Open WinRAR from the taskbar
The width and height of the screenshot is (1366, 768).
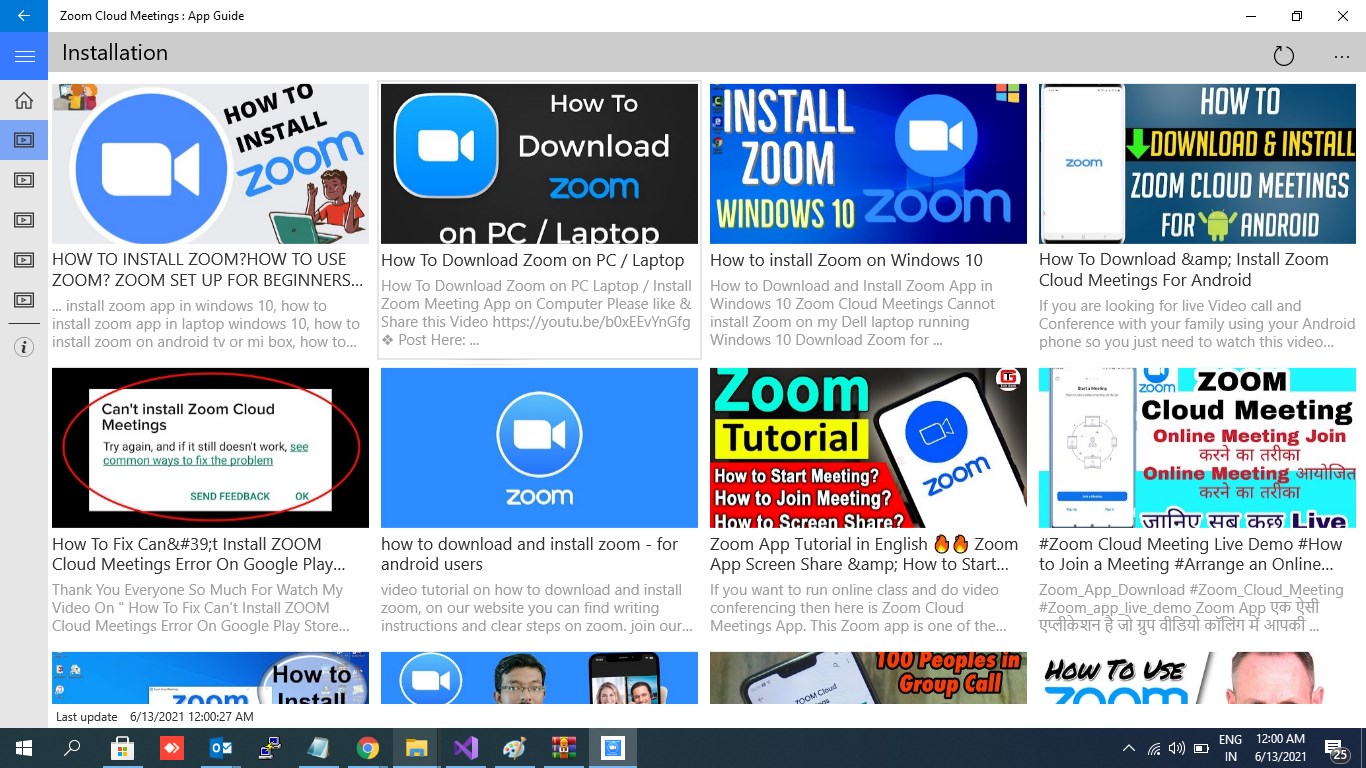click(563, 748)
